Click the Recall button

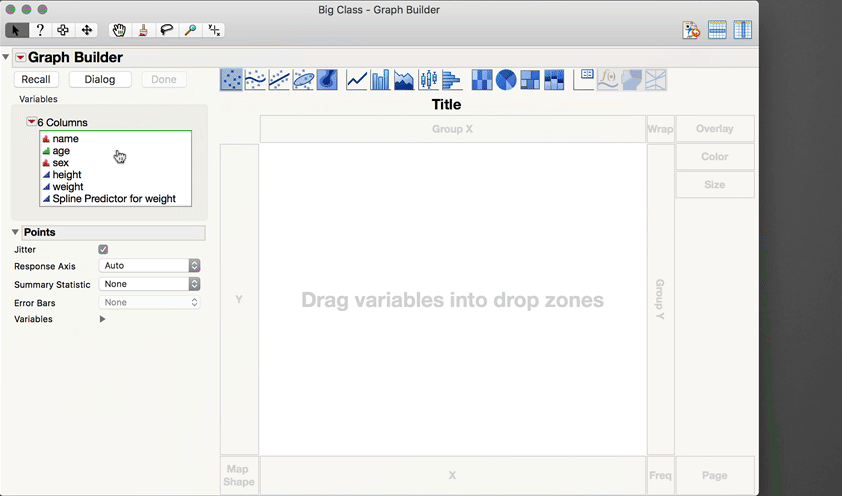pyautogui.click(x=35, y=79)
